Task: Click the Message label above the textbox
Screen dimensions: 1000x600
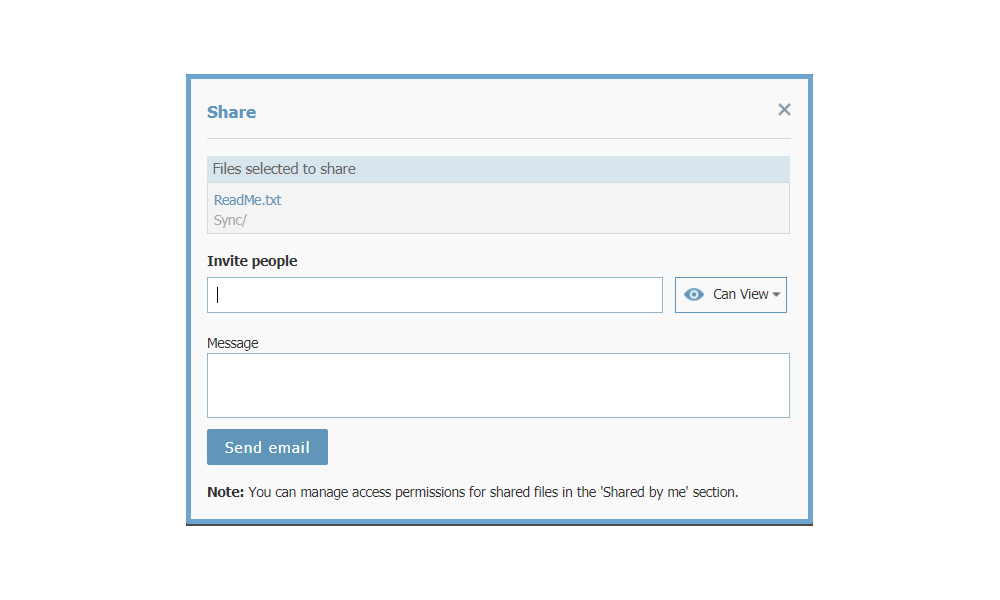Action: (x=233, y=343)
